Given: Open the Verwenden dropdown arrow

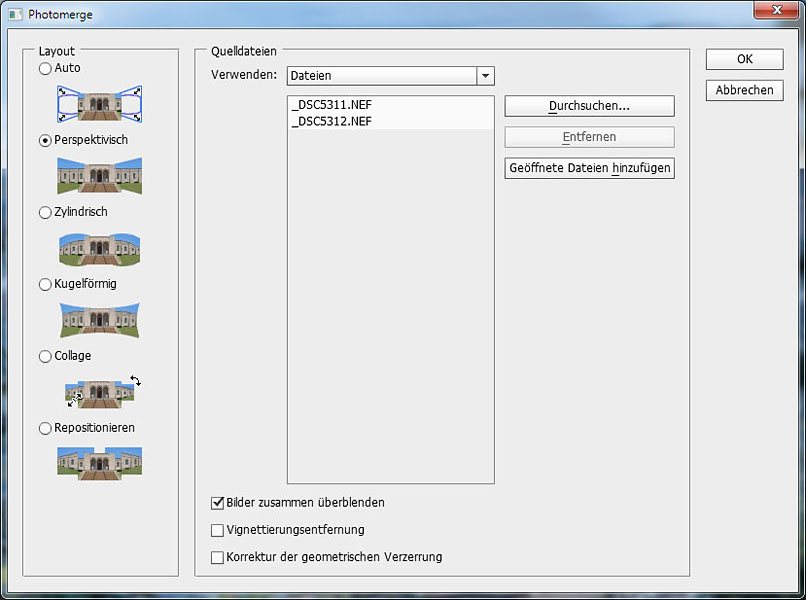Looking at the screenshot, I should point(485,76).
